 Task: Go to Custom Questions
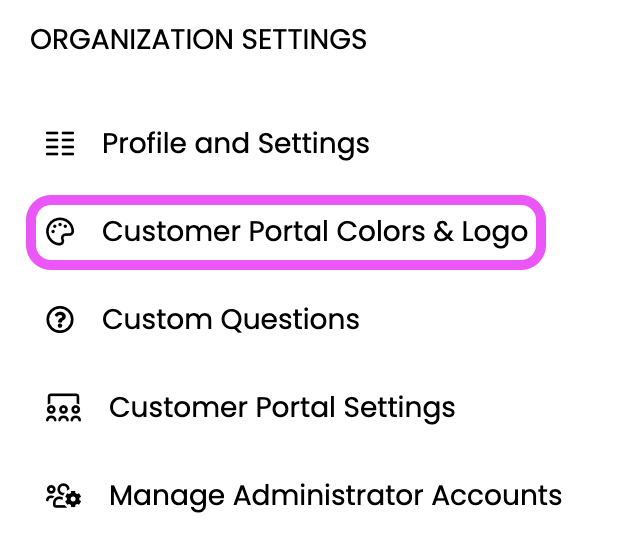point(231,320)
